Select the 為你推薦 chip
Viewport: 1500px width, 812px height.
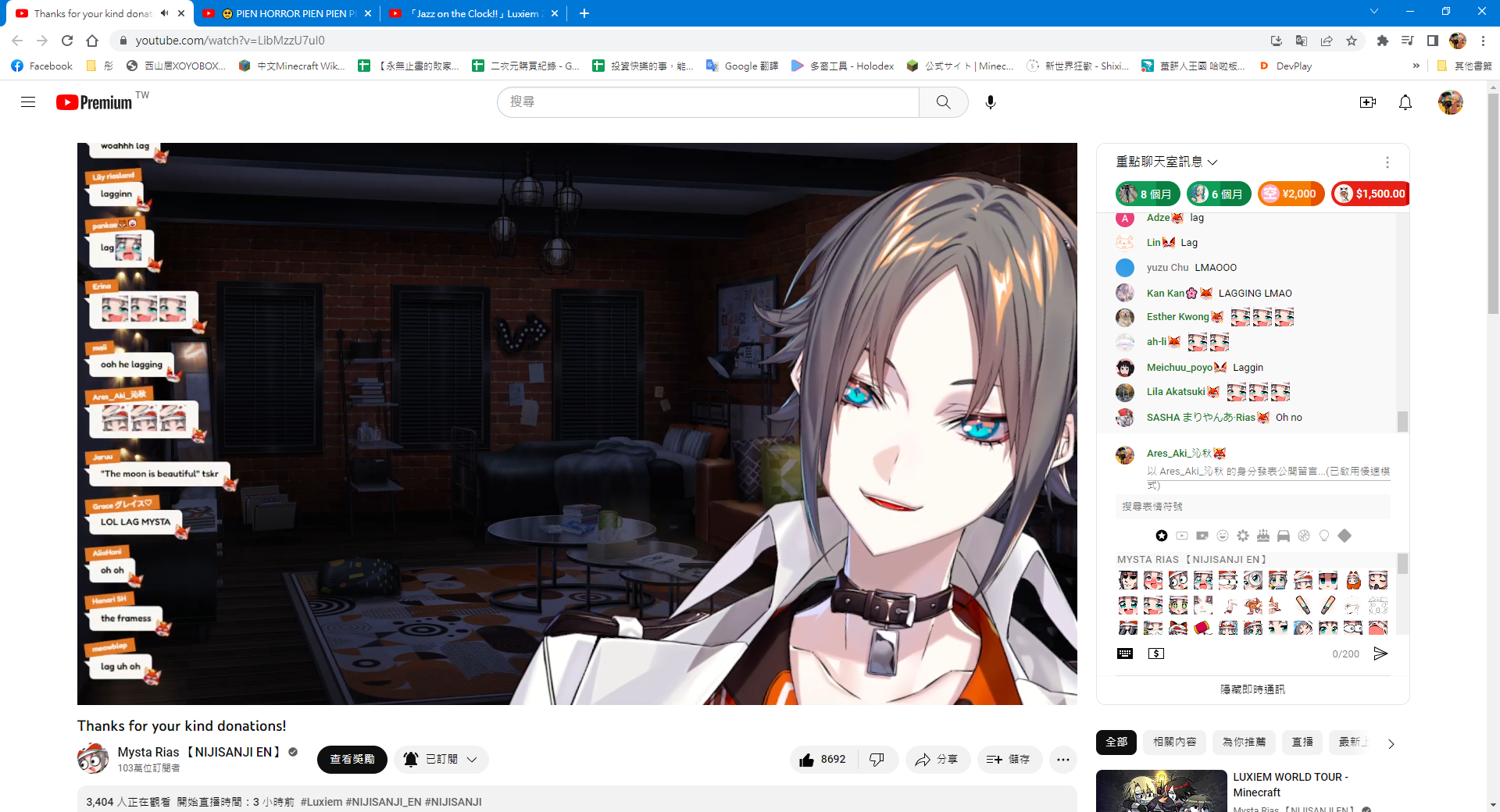pos(1245,742)
